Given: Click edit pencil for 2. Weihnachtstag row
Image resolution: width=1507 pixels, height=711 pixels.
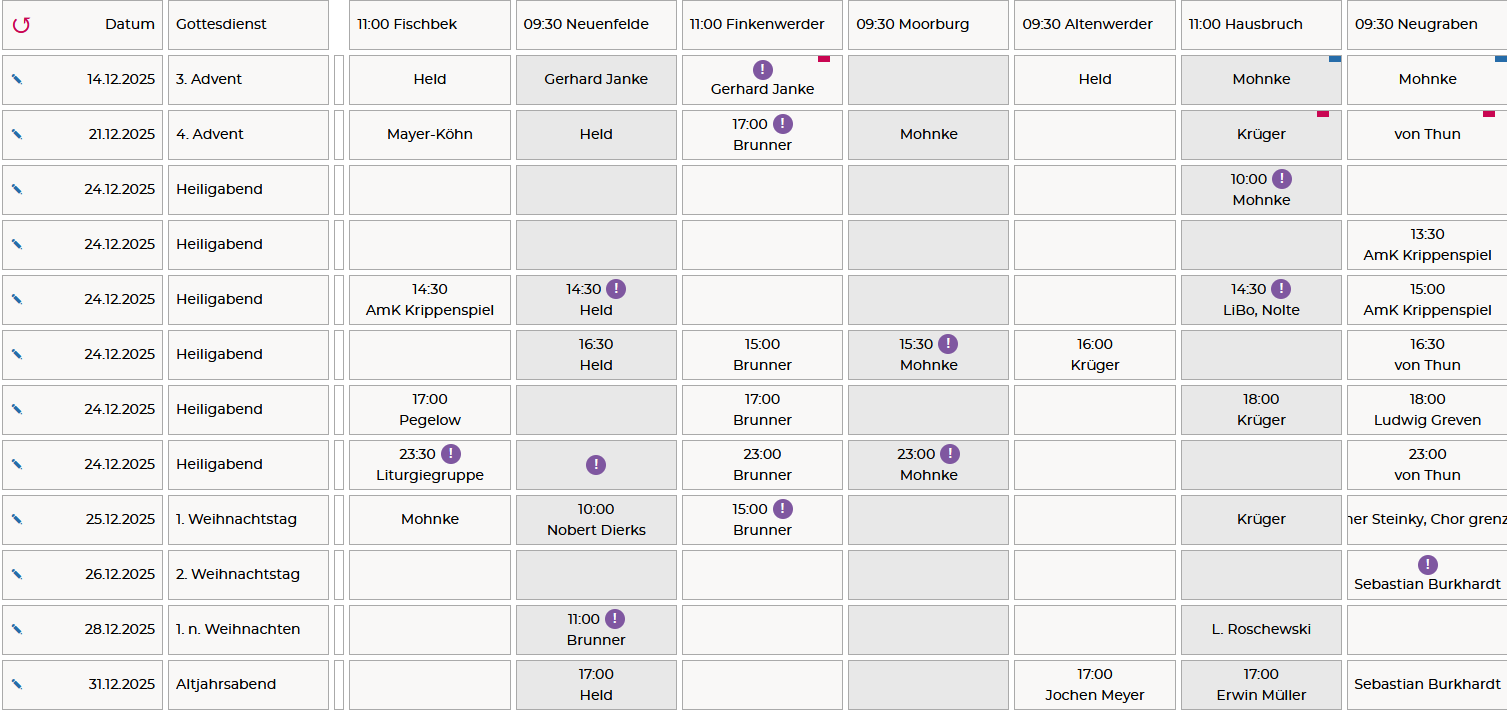Looking at the screenshot, I should (17, 574).
